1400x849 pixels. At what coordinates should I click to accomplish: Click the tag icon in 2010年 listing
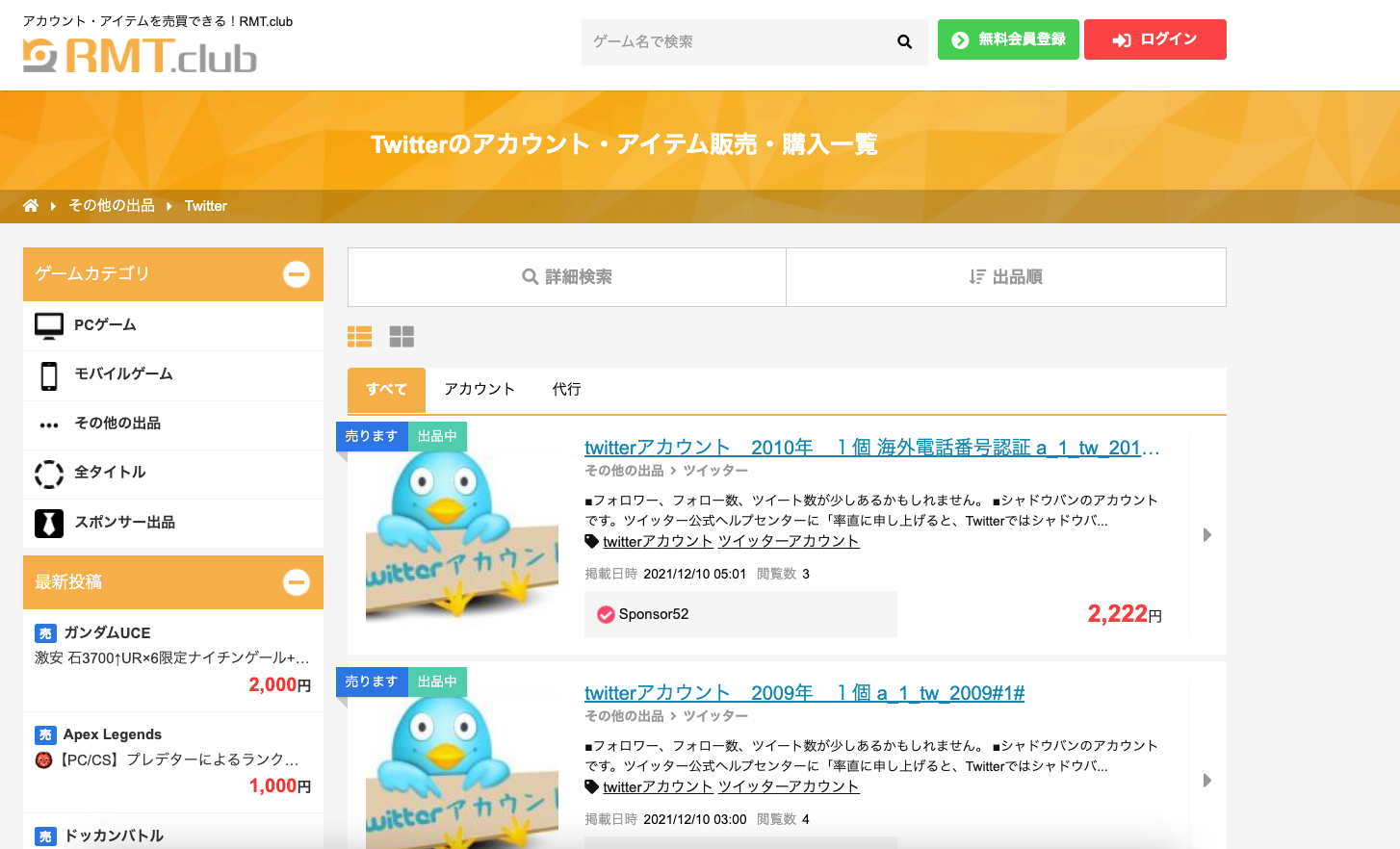[592, 541]
